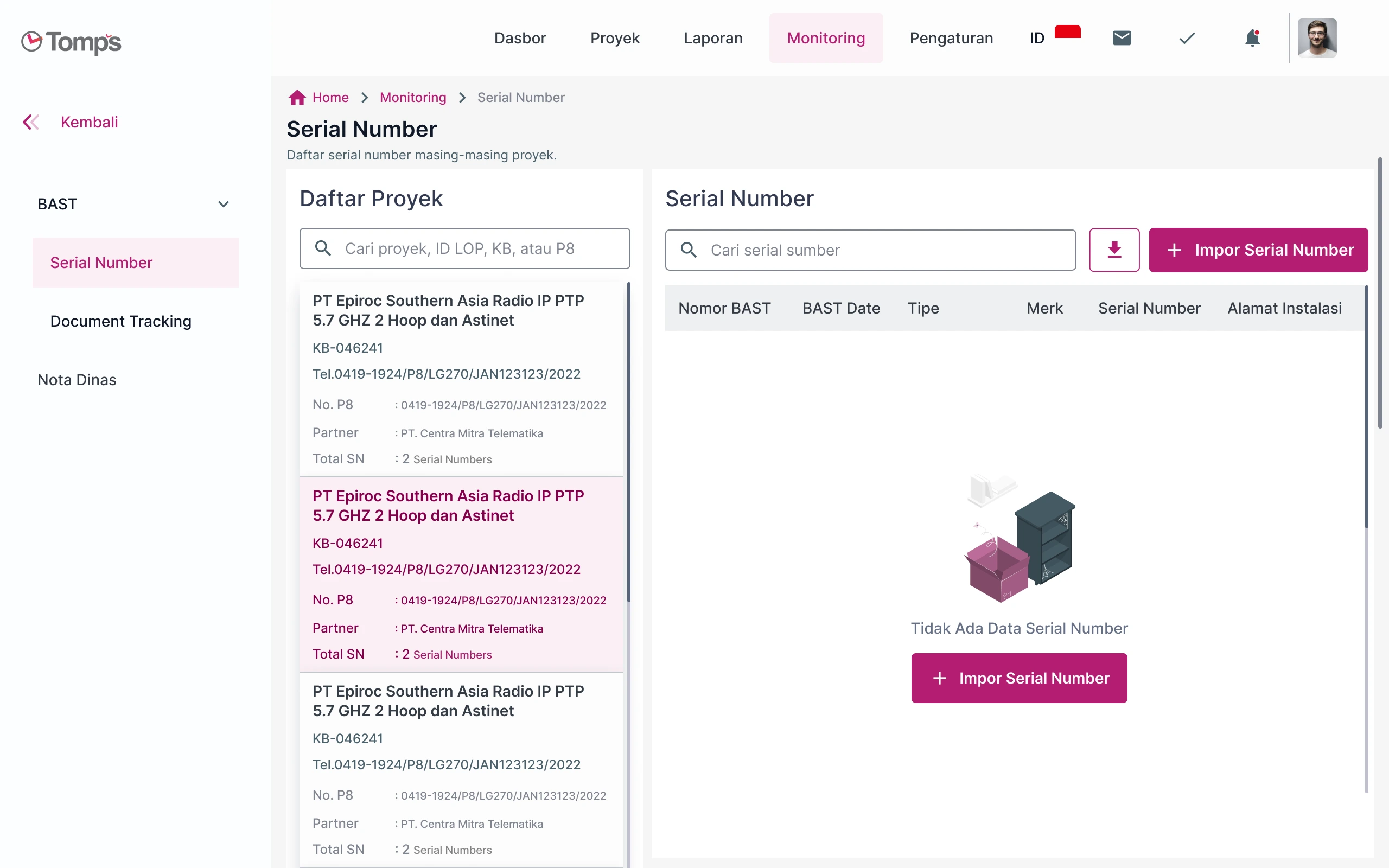
Task: Click the download serial number icon
Action: (1114, 250)
